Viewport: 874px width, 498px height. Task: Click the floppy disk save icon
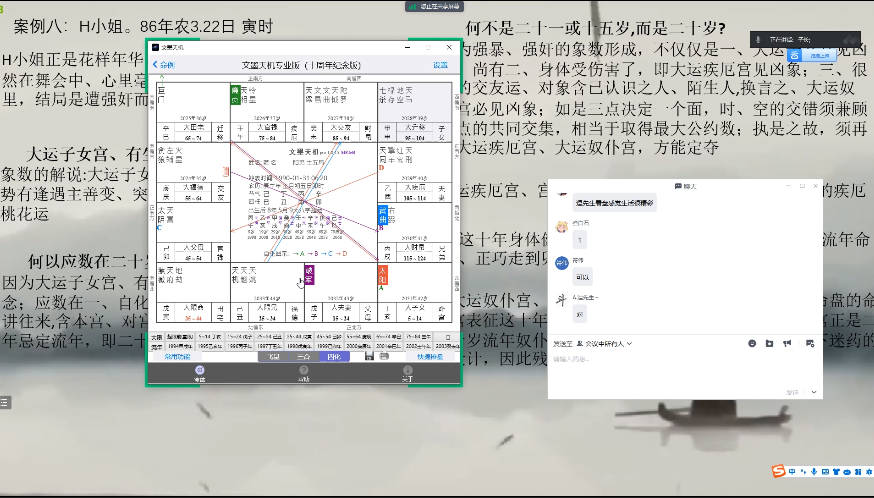point(369,356)
